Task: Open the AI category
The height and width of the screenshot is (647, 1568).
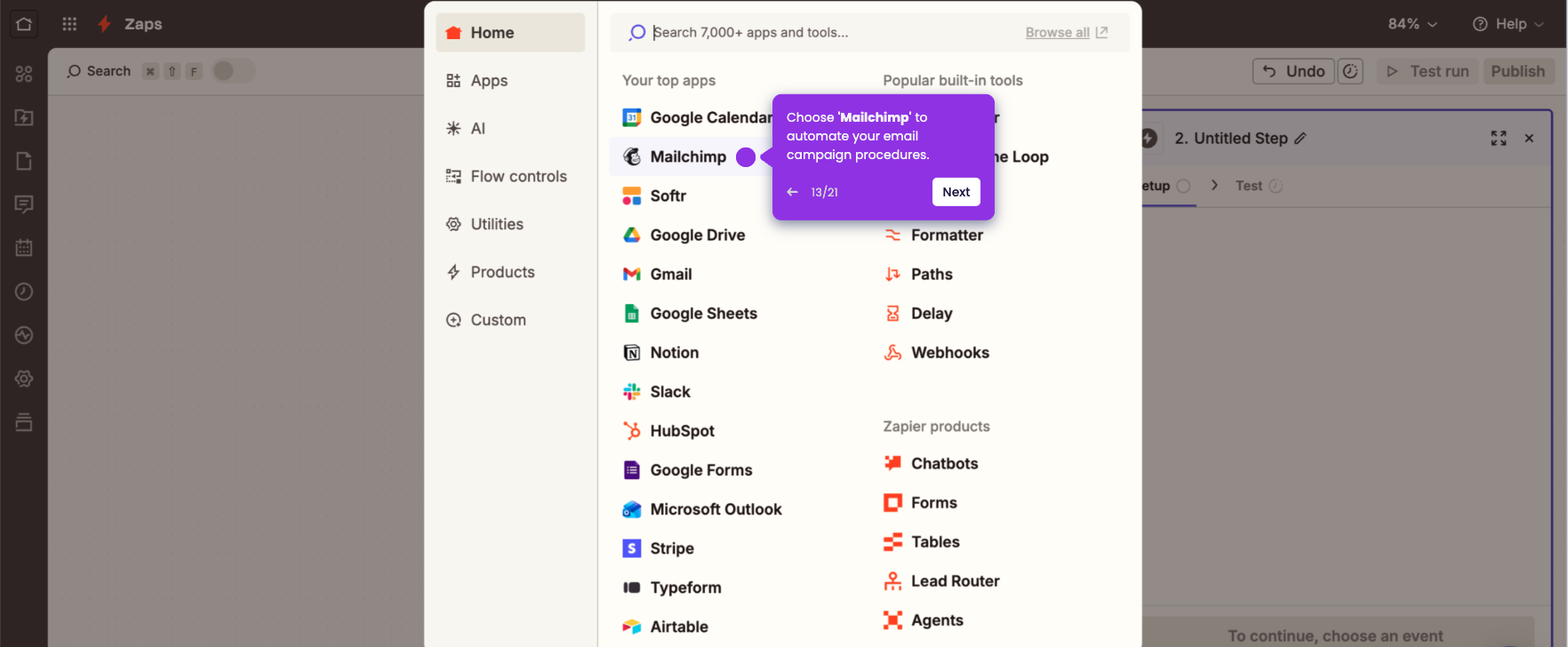Action: click(510, 129)
